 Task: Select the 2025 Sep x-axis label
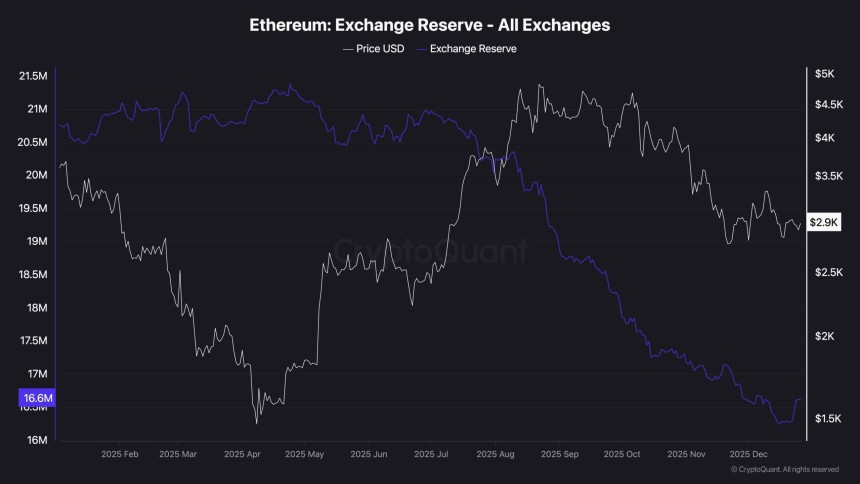(557, 453)
